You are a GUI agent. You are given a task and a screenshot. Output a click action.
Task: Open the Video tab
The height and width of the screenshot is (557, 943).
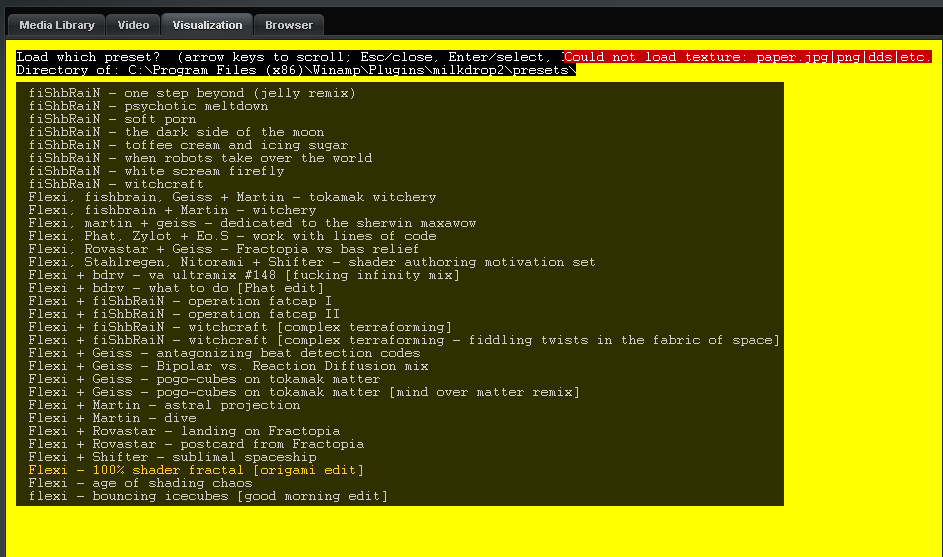(133, 25)
